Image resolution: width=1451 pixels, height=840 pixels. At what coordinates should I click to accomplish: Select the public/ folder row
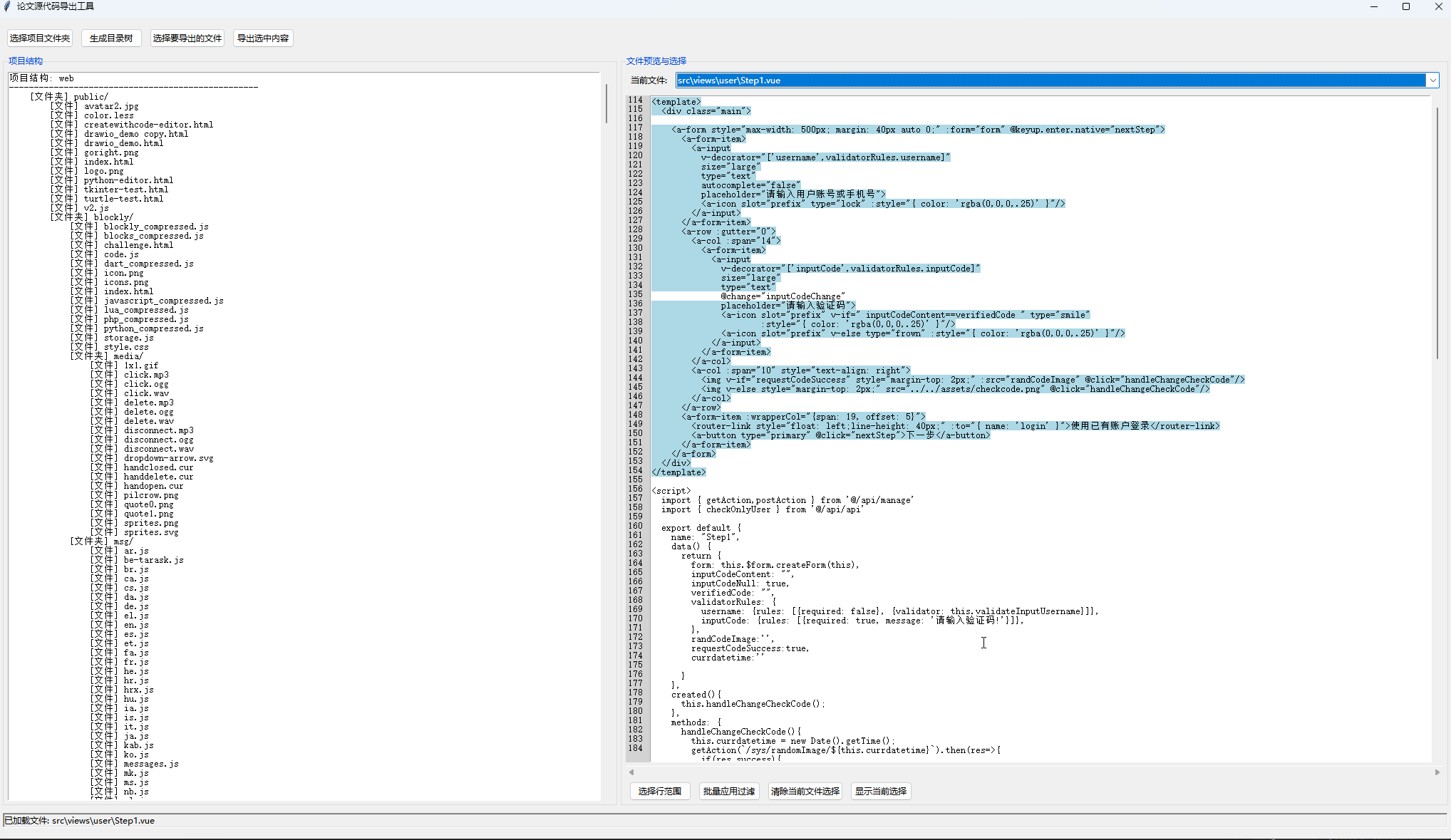click(69, 97)
